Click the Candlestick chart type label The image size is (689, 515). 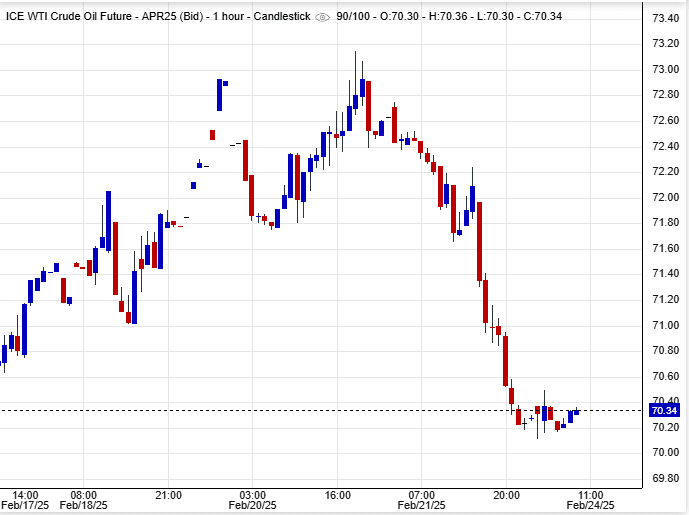tap(278, 15)
